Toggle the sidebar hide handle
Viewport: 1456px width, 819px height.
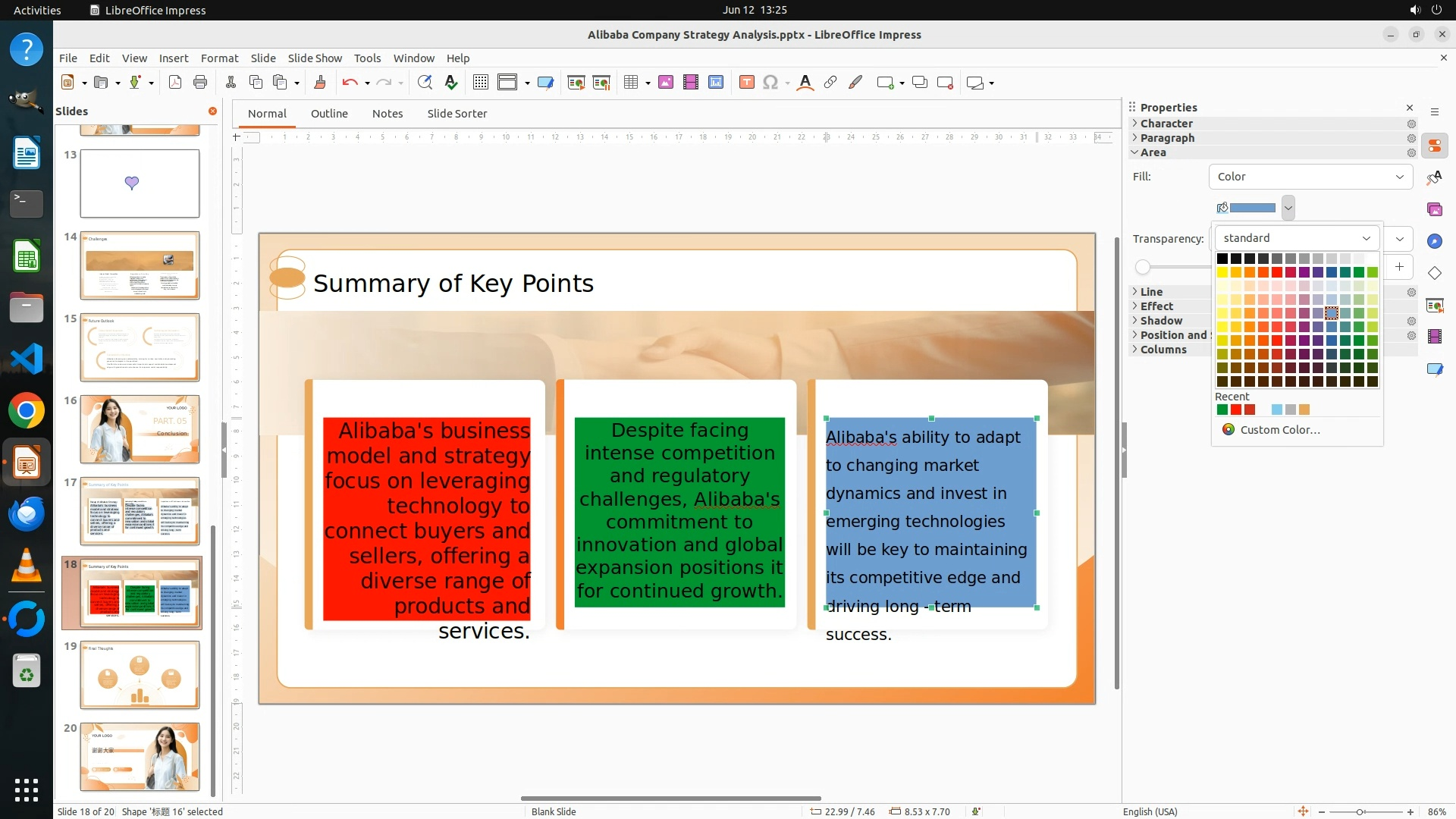click(1124, 450)
